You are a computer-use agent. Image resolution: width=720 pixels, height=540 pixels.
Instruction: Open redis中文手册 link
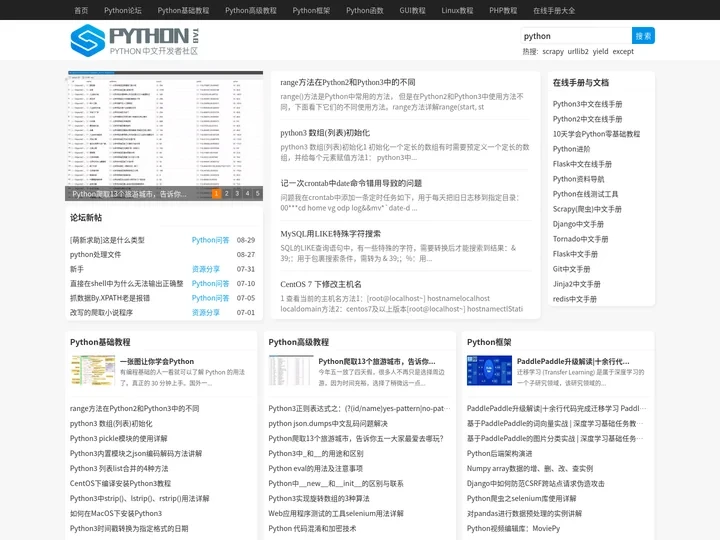(x=575, y=299)
